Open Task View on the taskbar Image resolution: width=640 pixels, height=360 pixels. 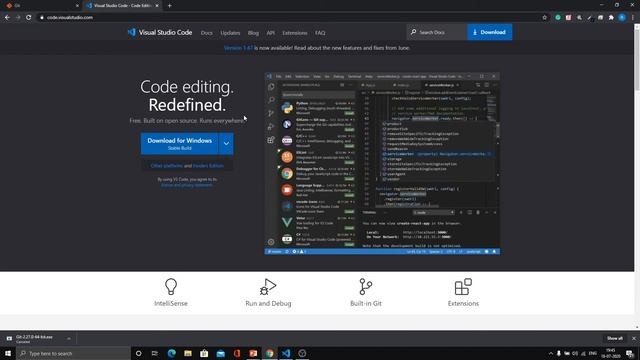coord(155,353)
